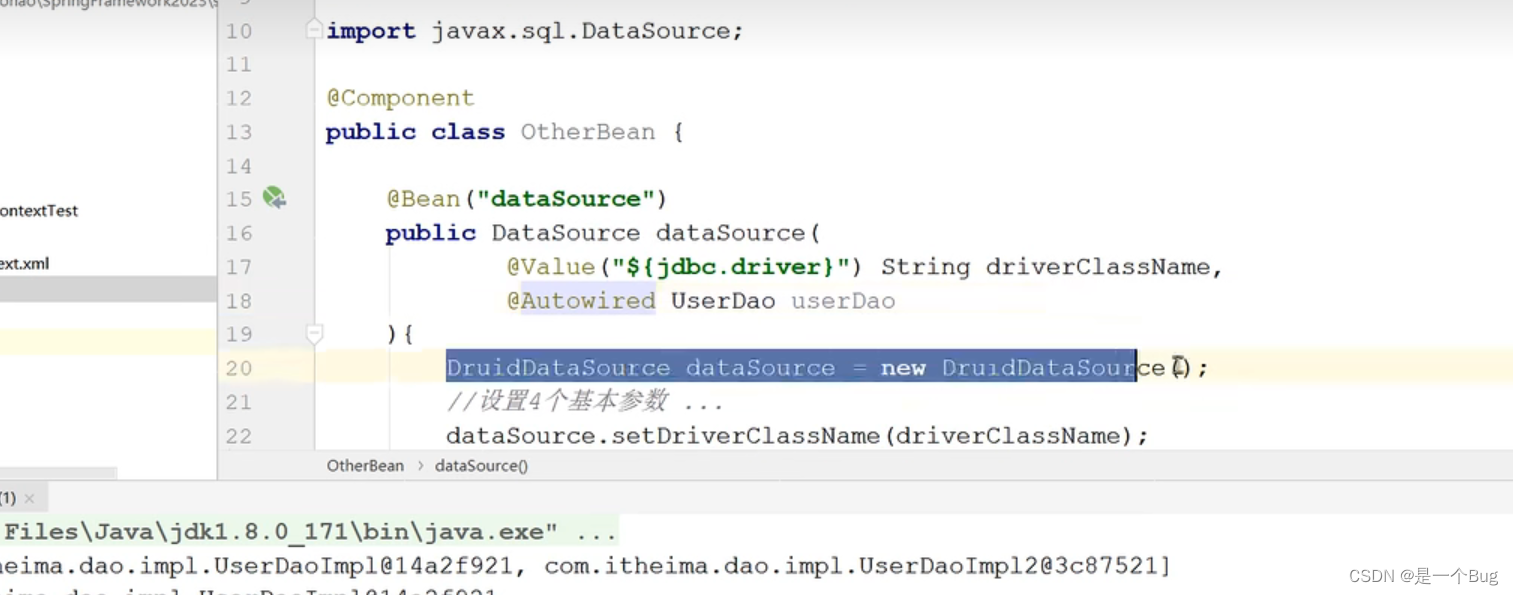This screenshot has width=1513, height=595.
Task: Click line number 13 in the gutter
Action: [238, 132]
